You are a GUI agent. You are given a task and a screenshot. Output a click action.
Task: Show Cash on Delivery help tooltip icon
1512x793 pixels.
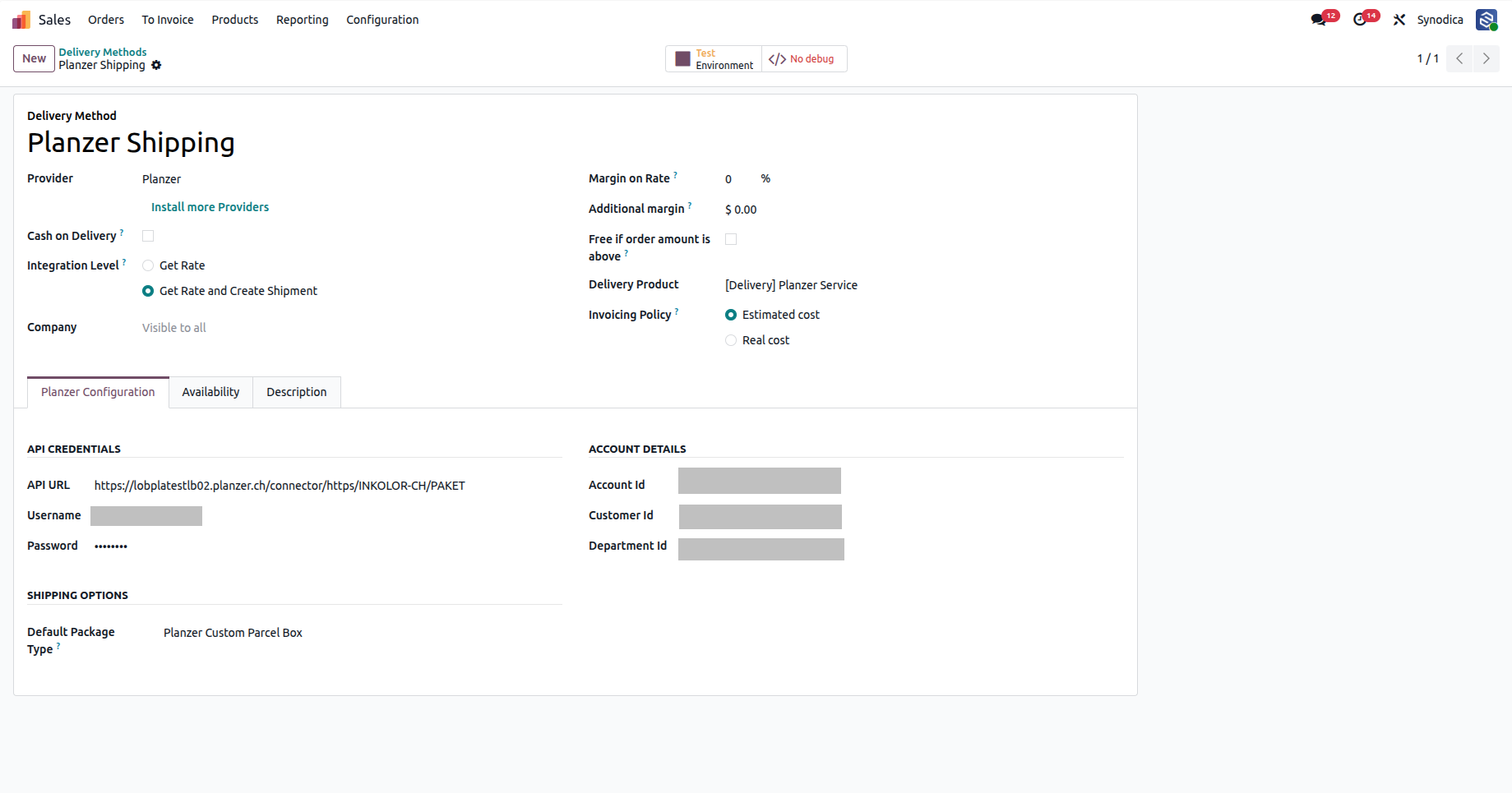click(122, 233)
